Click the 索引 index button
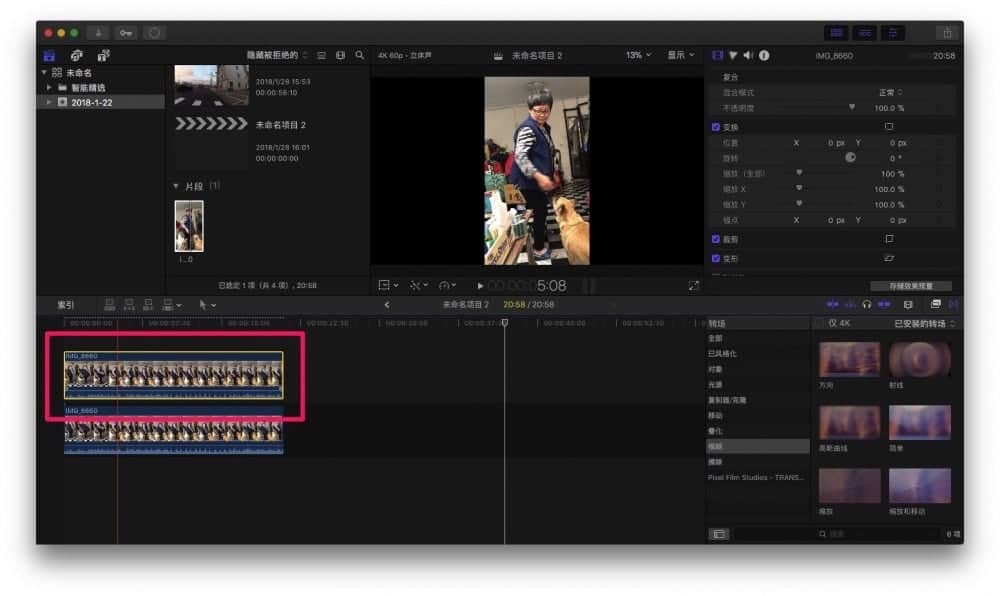Screen dimensions: 1000x596 point(66,305)
